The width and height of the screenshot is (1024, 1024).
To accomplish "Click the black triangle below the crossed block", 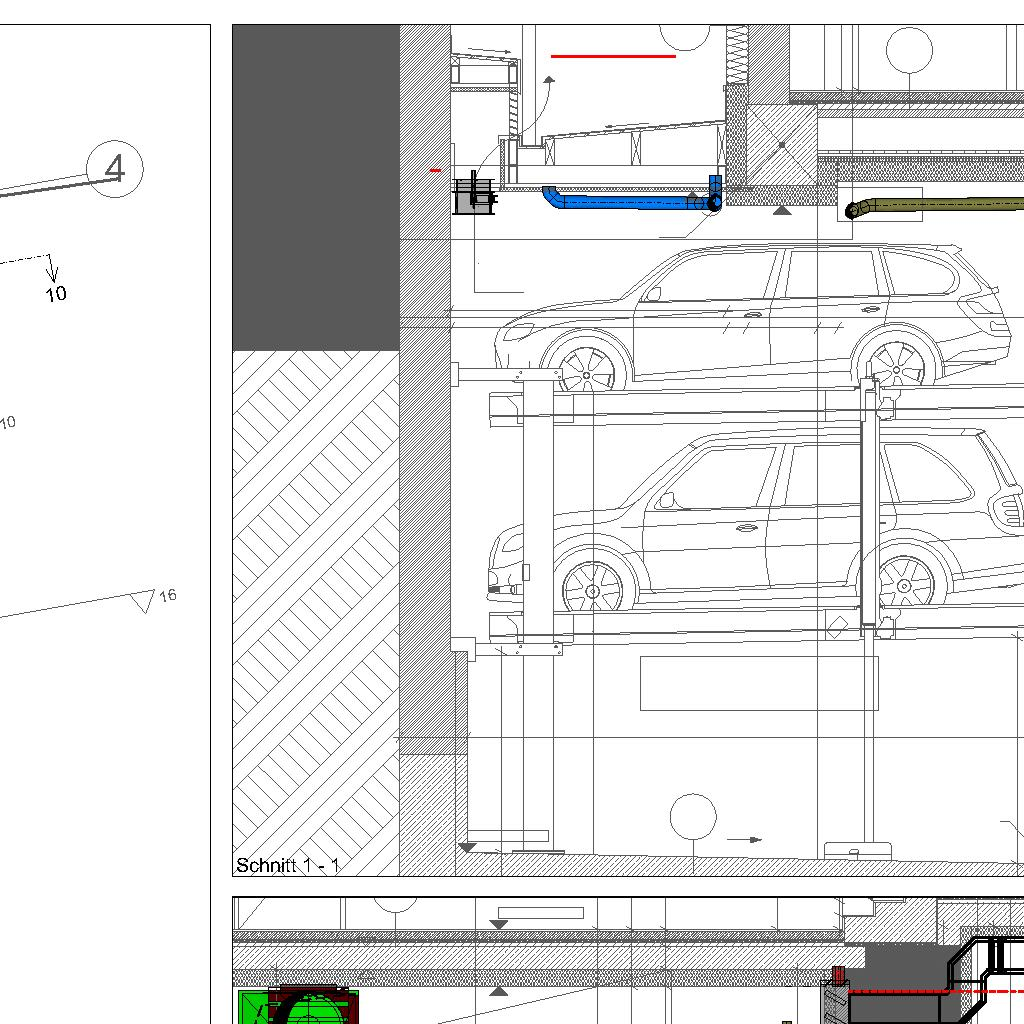I will point(782,210).
